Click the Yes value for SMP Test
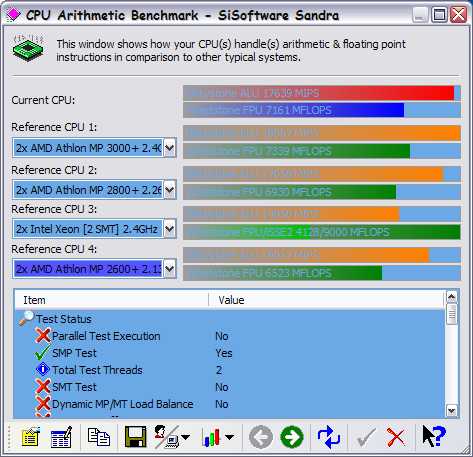Screen dimensions: 473x457 [x=224, y=353]
